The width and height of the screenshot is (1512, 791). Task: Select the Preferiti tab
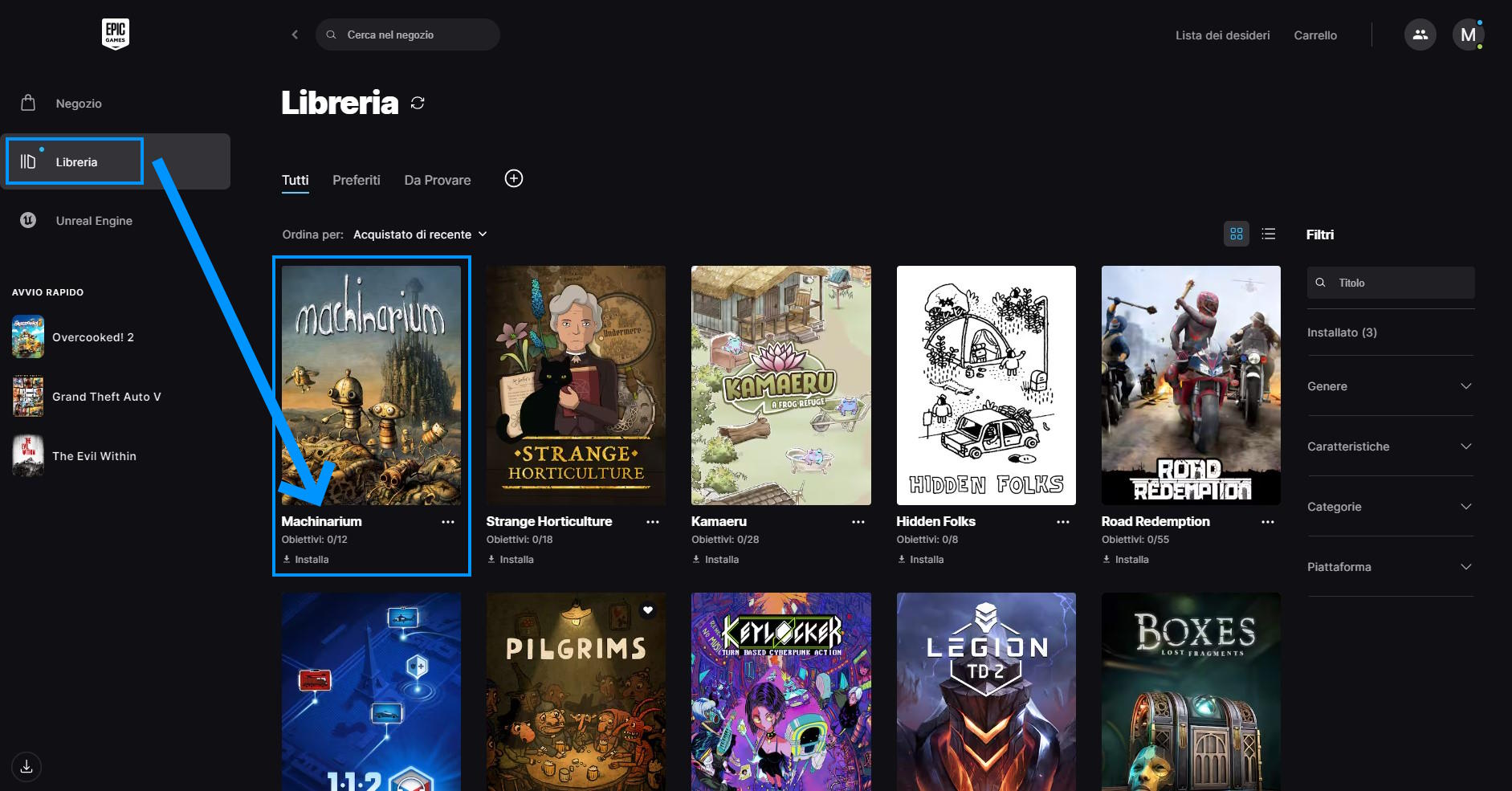tap(357, 180)
